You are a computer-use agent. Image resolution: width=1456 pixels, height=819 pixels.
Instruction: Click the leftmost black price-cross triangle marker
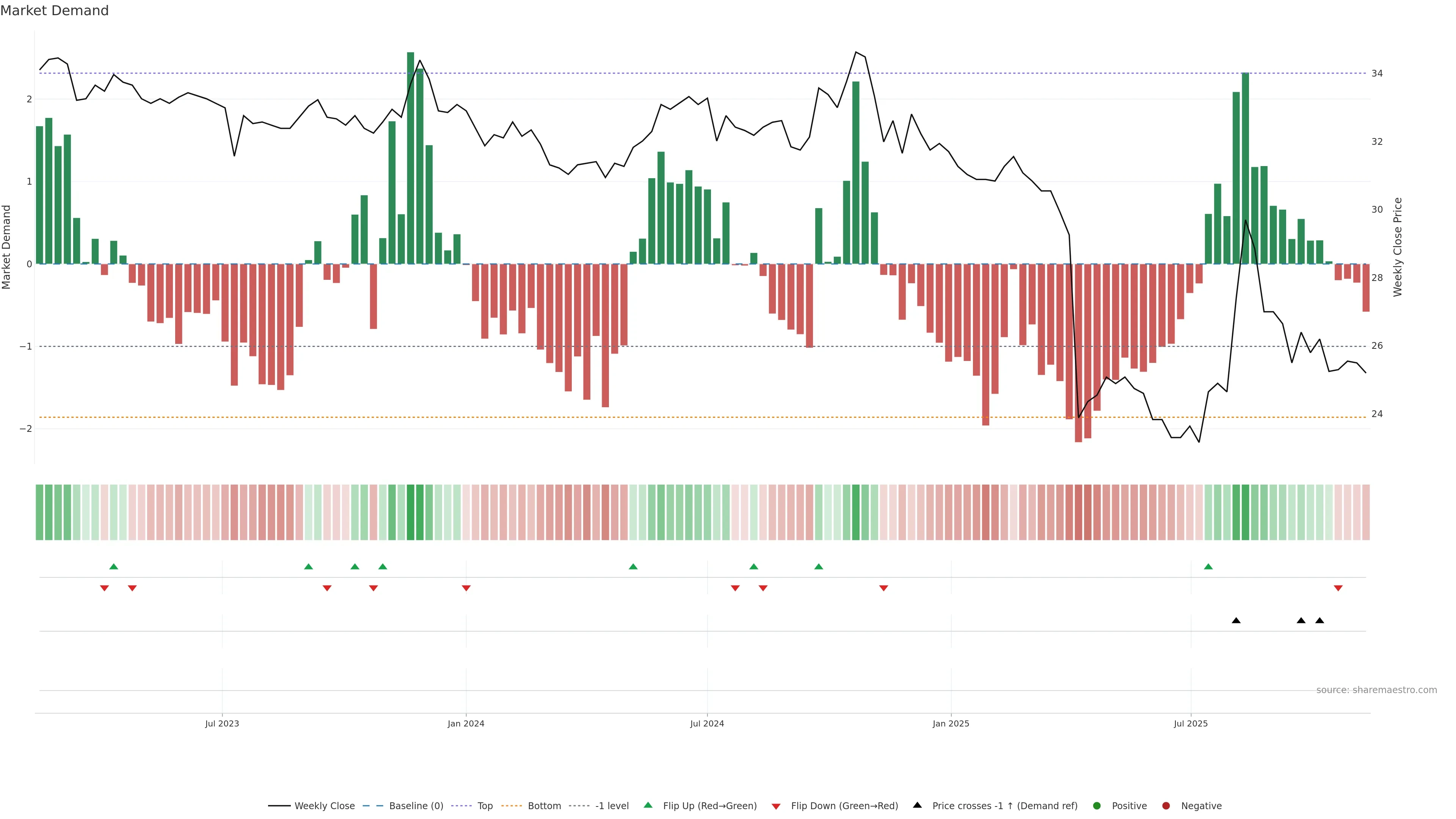pos(1236,621)
